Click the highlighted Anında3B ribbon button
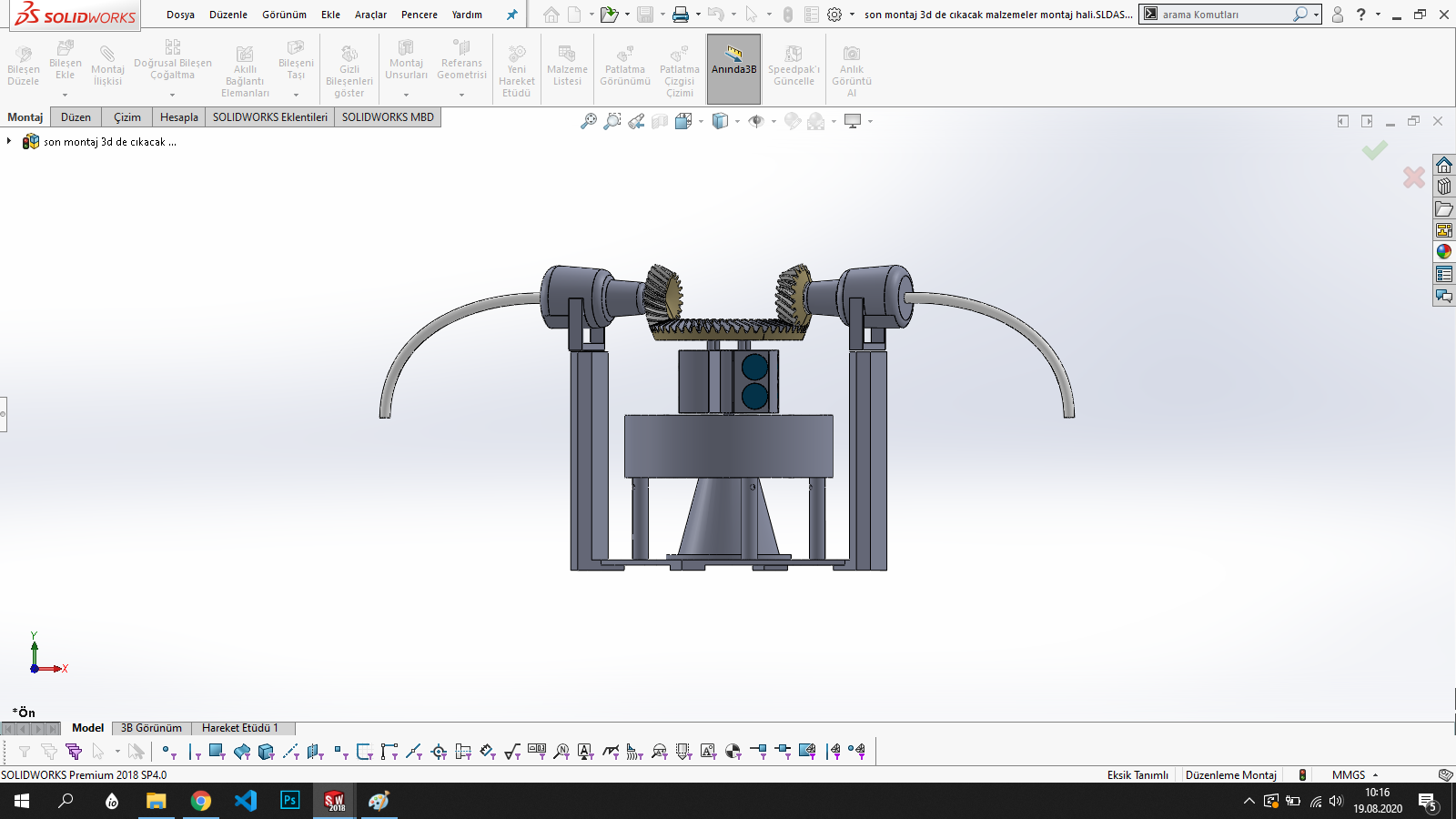This screenshot has height=819, width=1456. [734, 69]
